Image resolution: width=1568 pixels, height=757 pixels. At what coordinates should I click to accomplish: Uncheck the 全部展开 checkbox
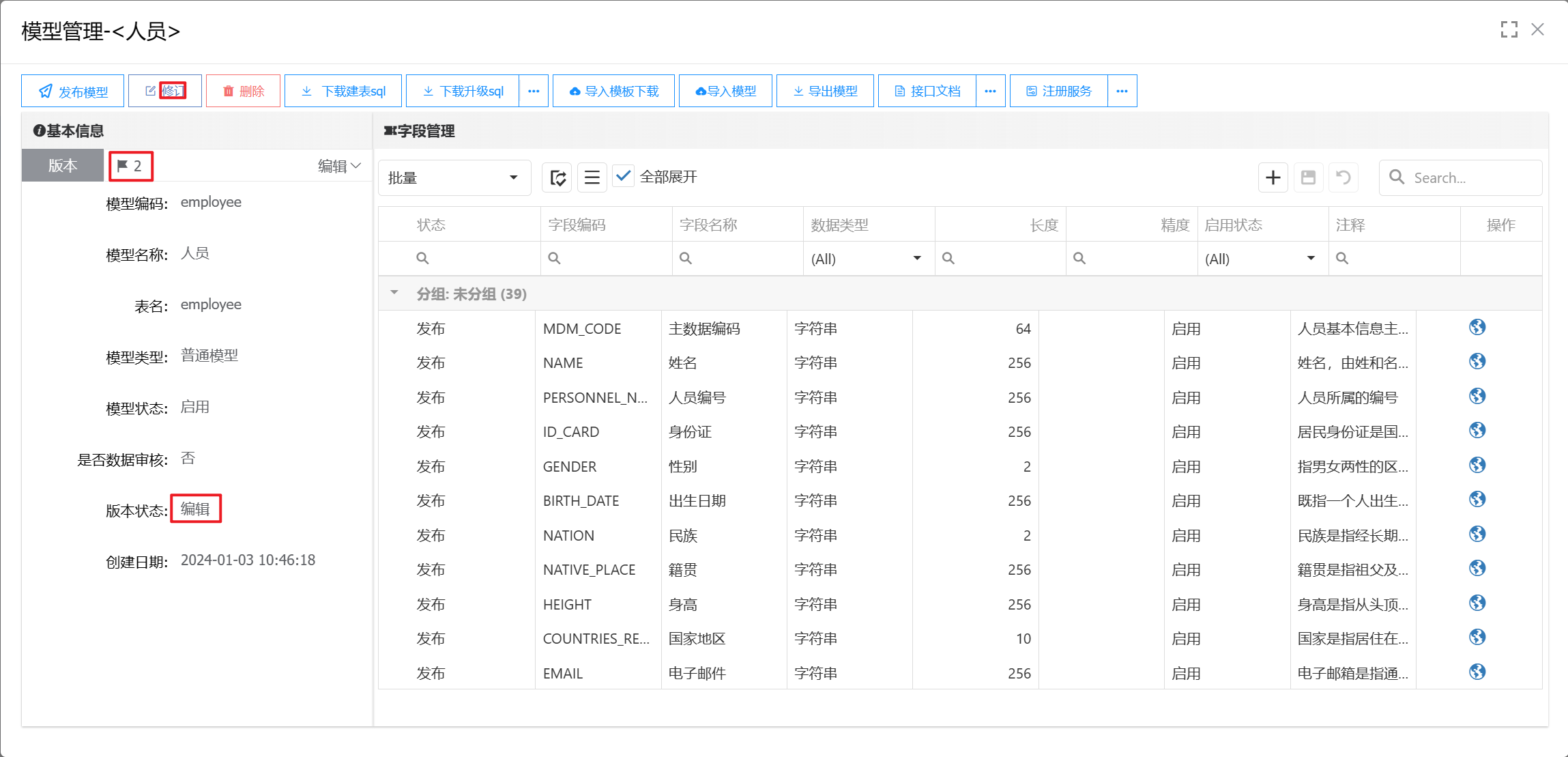coord(623,177)
